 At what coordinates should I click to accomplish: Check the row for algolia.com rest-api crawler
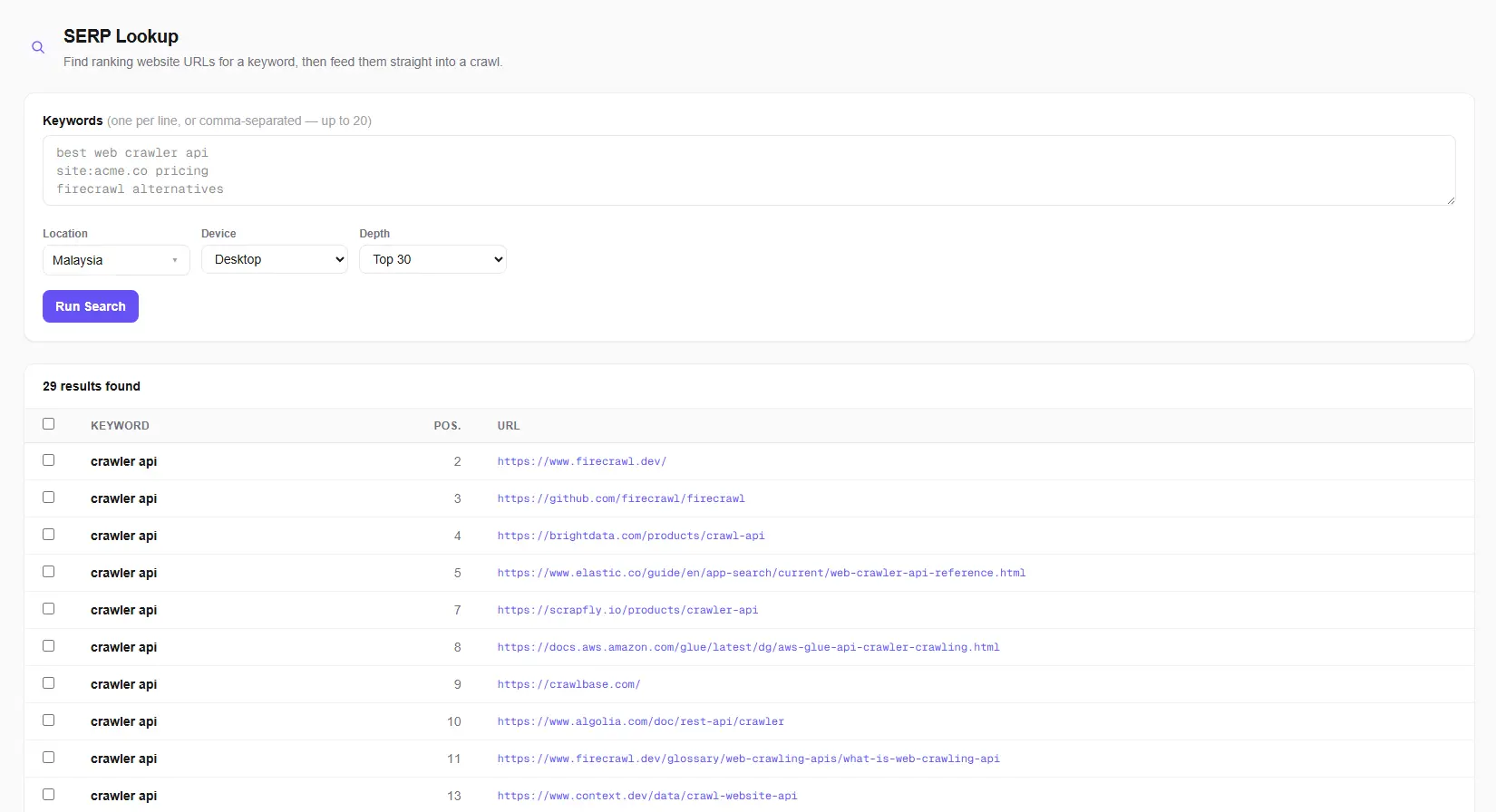click(49, 720)
